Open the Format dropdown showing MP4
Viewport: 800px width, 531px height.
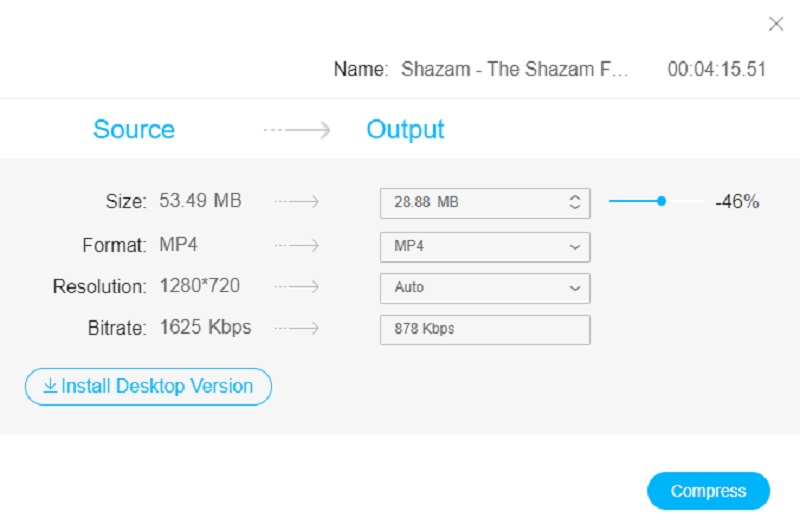point(484,246)
